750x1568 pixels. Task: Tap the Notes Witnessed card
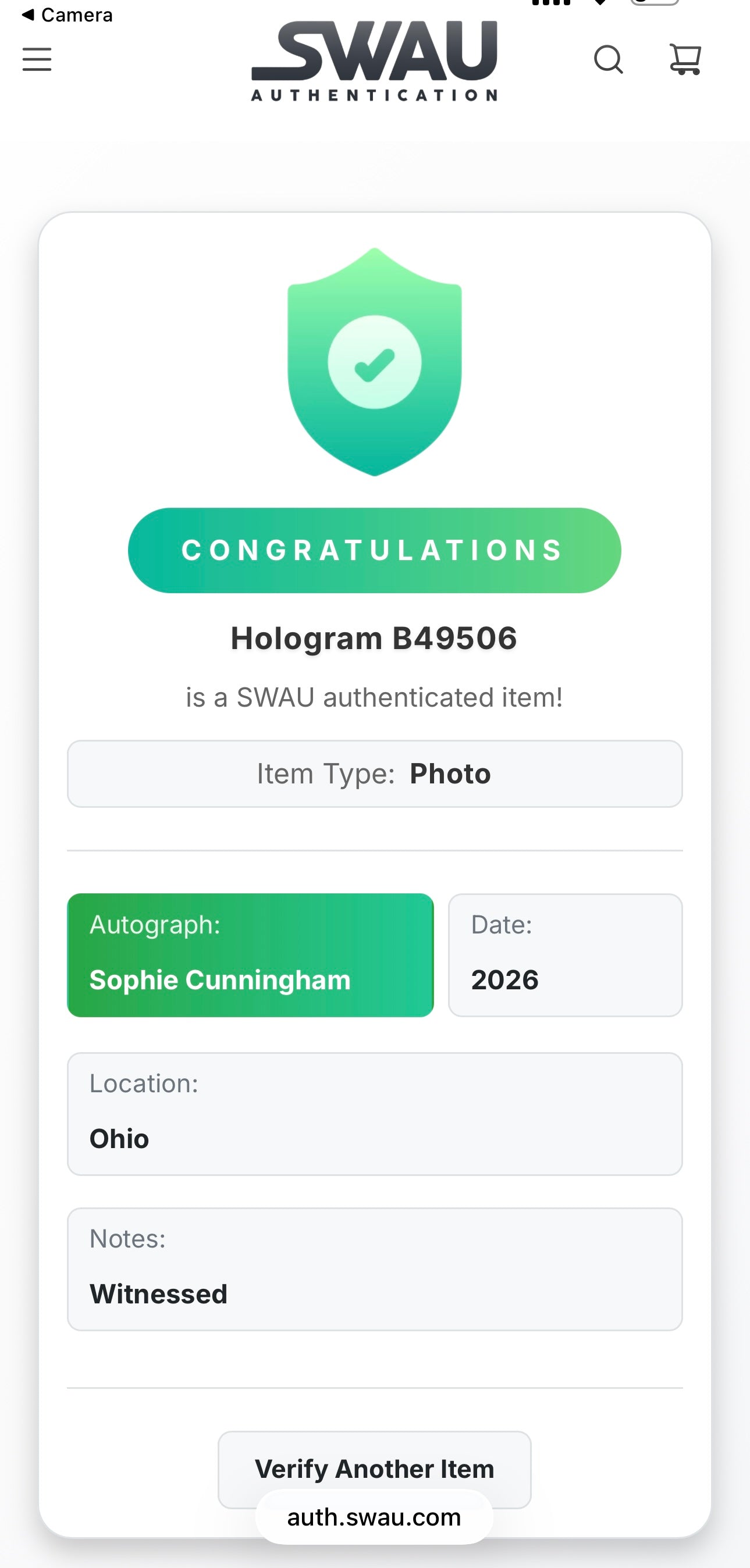coord(374,1269)
